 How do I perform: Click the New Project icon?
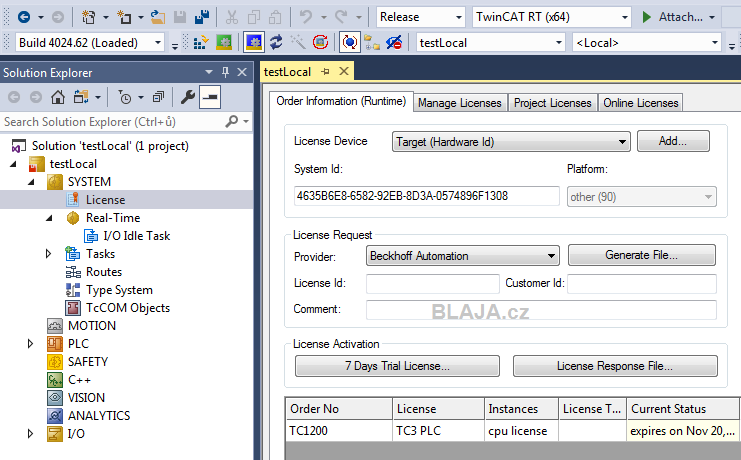(88, 17)
